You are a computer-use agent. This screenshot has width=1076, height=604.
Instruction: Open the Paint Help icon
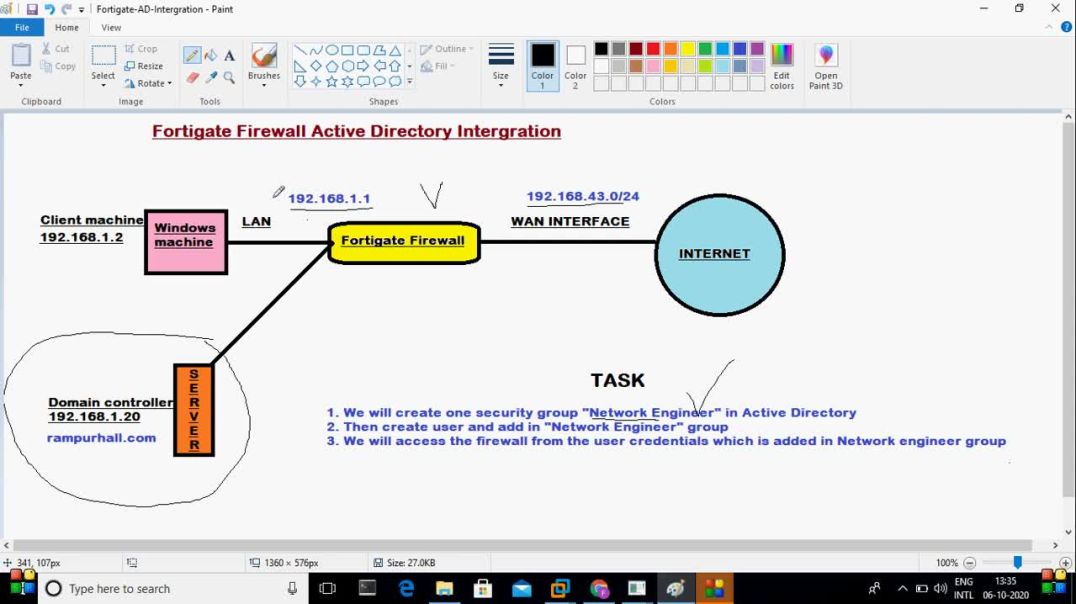[1066, 27]
